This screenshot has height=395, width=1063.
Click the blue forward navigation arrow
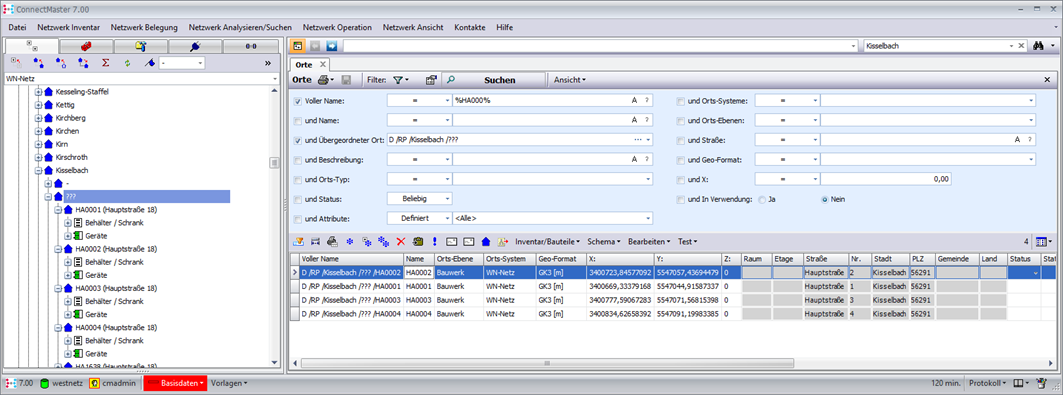332,46
